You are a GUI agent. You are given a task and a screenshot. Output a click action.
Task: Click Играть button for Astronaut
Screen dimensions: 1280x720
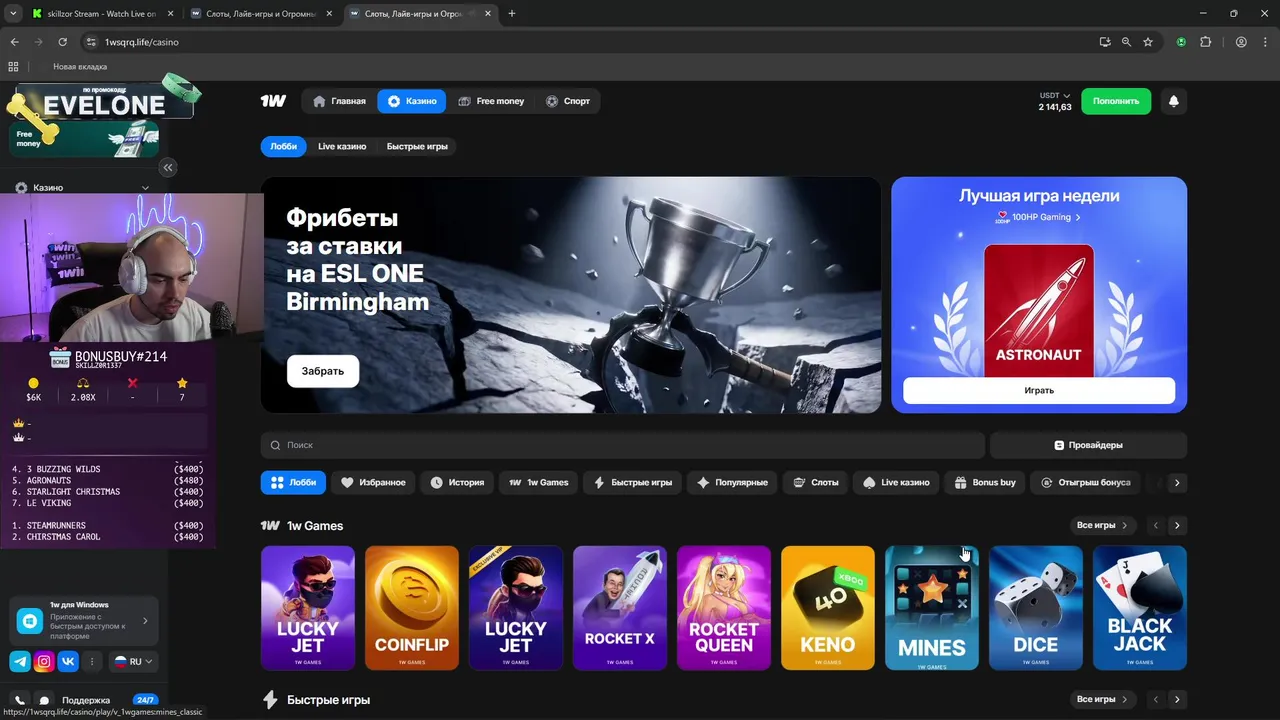pyautogui.click(x=1039, y=390)
